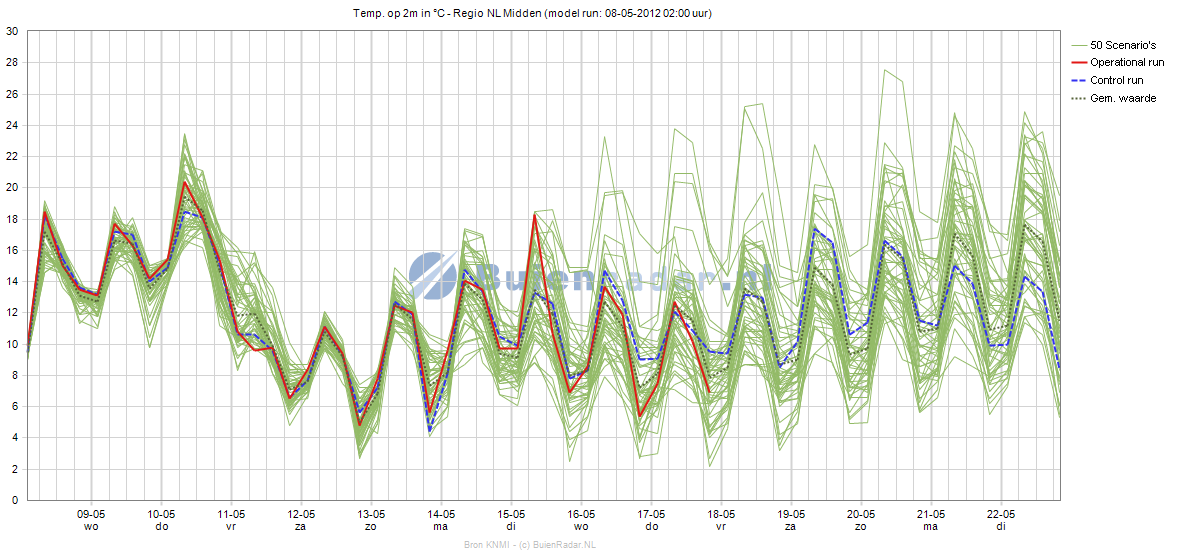Click the 'vr' weekday label under 11-05

pyautogui.click(x=231, y=527)
